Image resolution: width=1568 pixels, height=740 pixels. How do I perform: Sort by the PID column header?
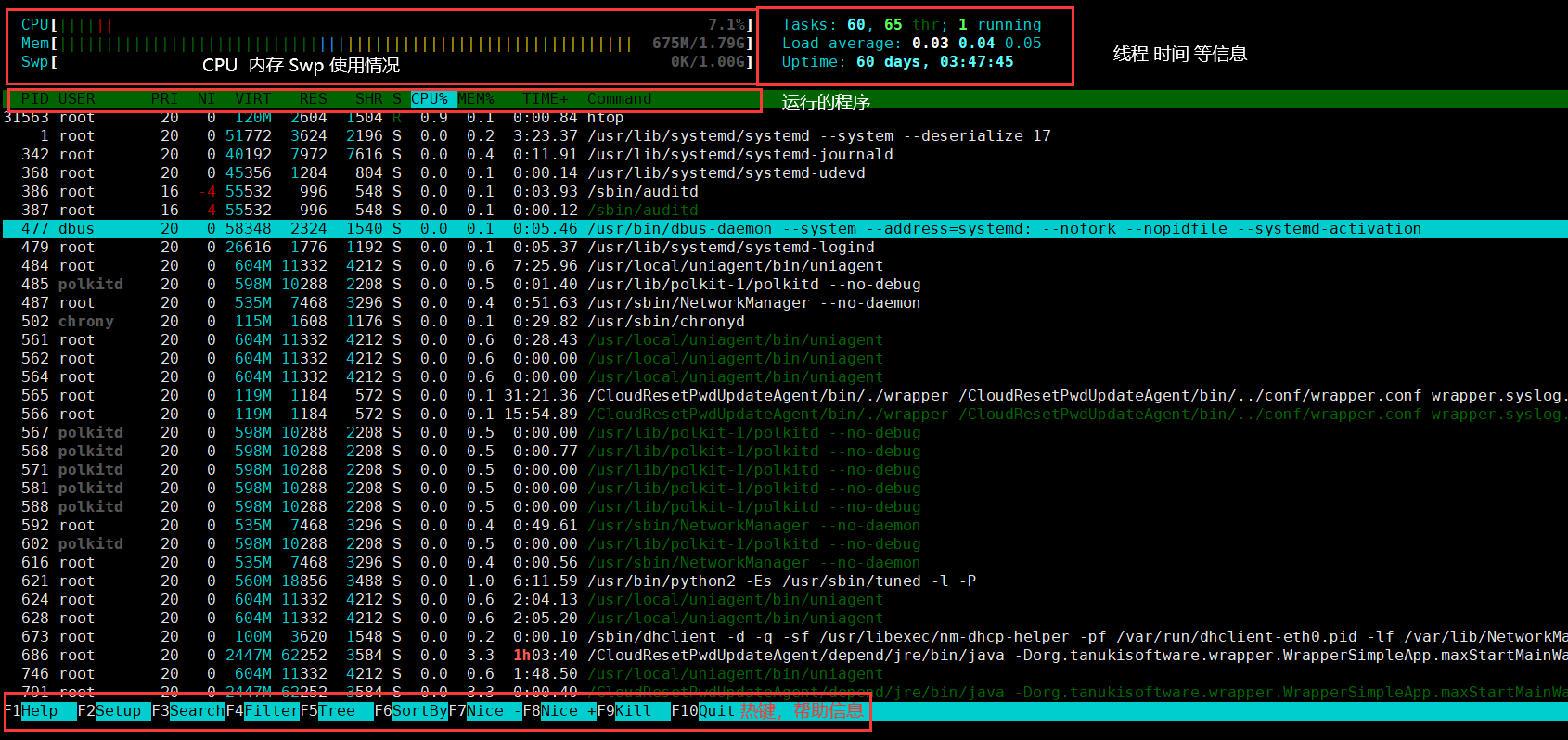[x=35, y=99]
